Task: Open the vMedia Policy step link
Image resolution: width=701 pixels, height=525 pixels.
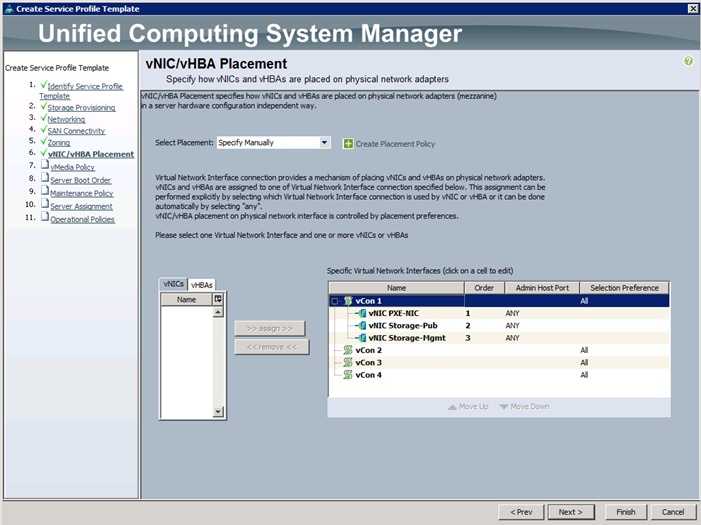Action: 72,167
